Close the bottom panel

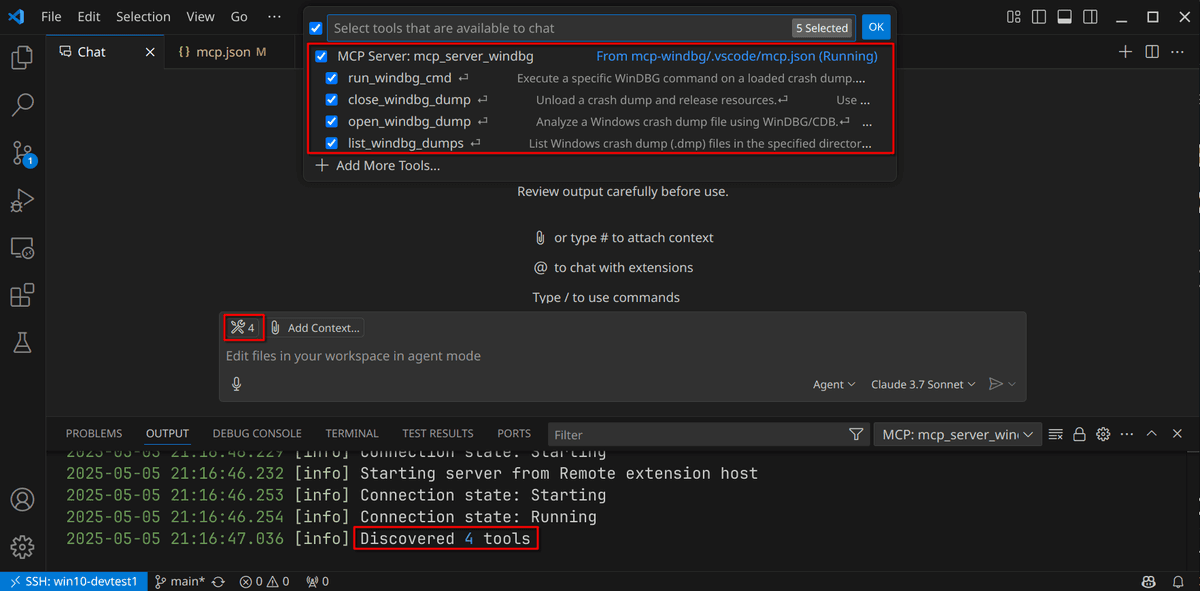1176,434
